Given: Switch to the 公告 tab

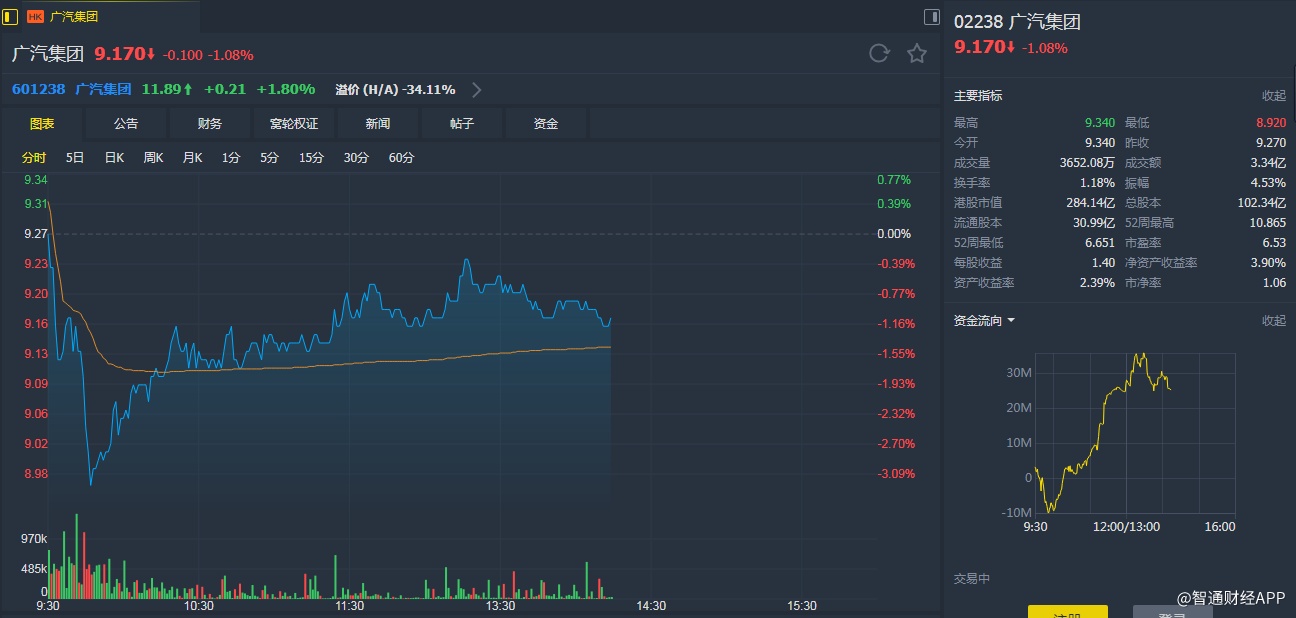Looking at the screenshot, I should click(126, 124).
